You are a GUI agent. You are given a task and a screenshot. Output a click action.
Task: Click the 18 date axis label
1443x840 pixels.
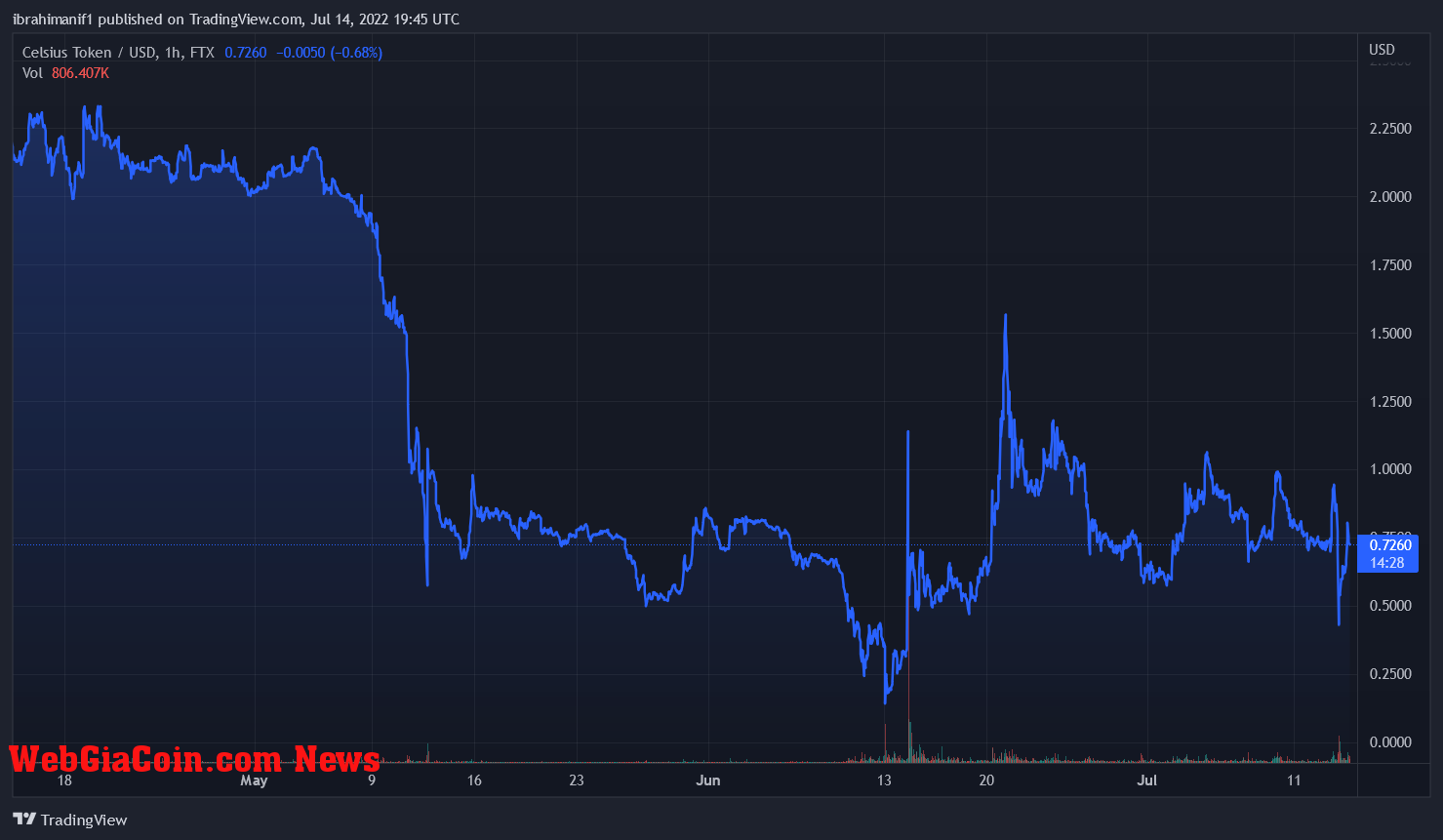(64, 780)
